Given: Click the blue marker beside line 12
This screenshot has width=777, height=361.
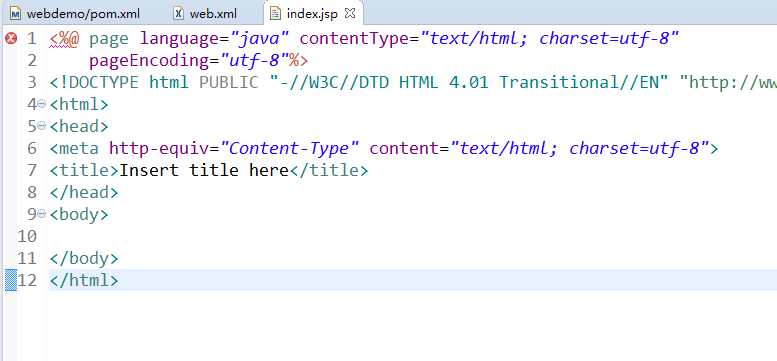Looking at the screenshot, I should click(10, 280).
